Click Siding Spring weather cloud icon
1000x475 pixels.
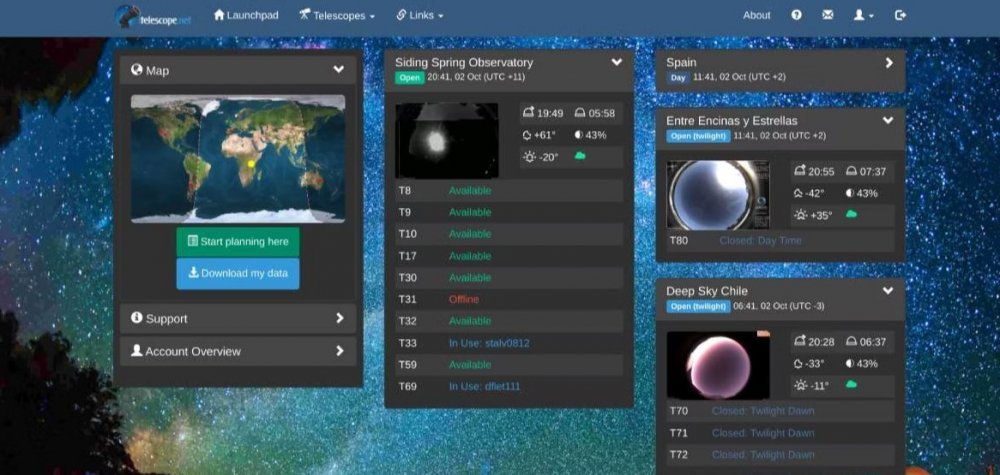(580, 156)
